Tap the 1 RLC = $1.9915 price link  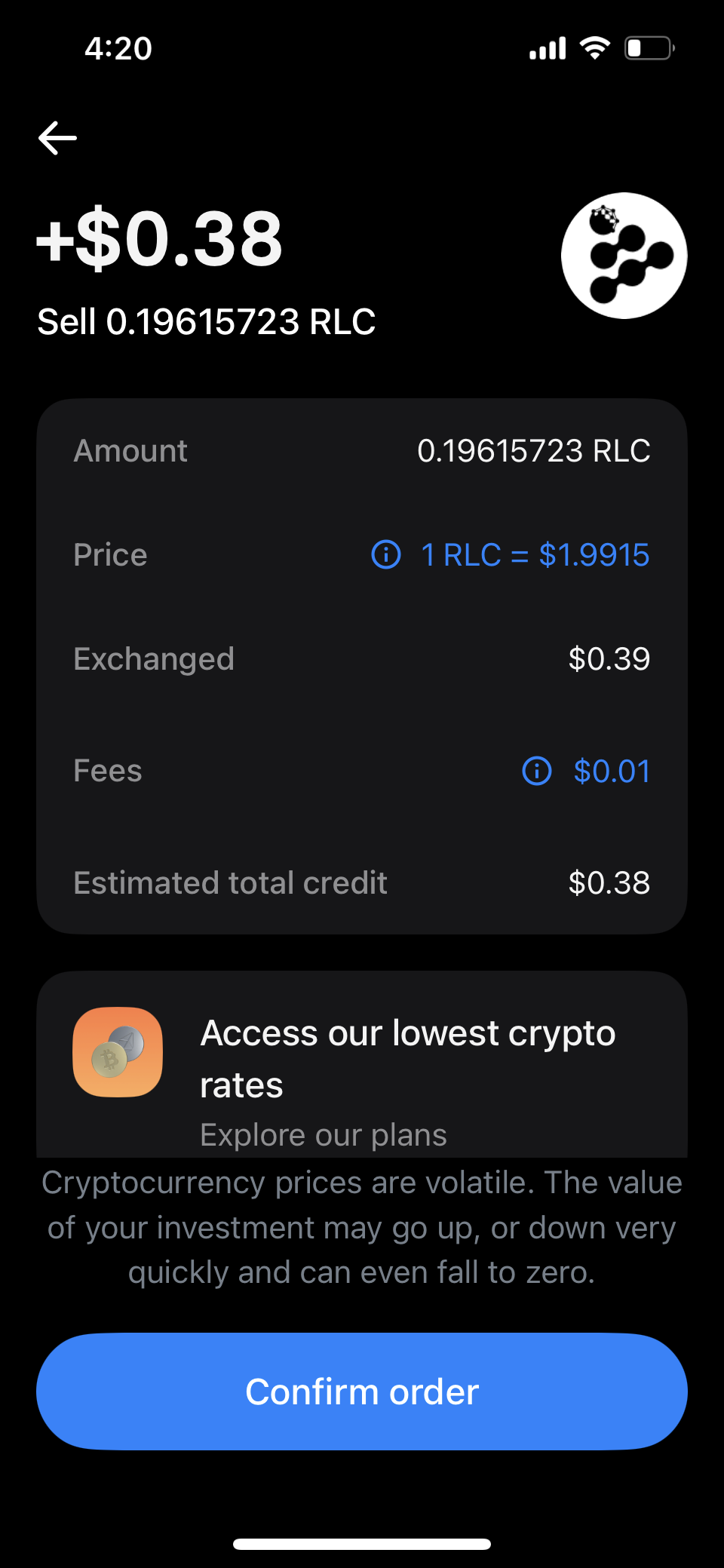[535, 555]
